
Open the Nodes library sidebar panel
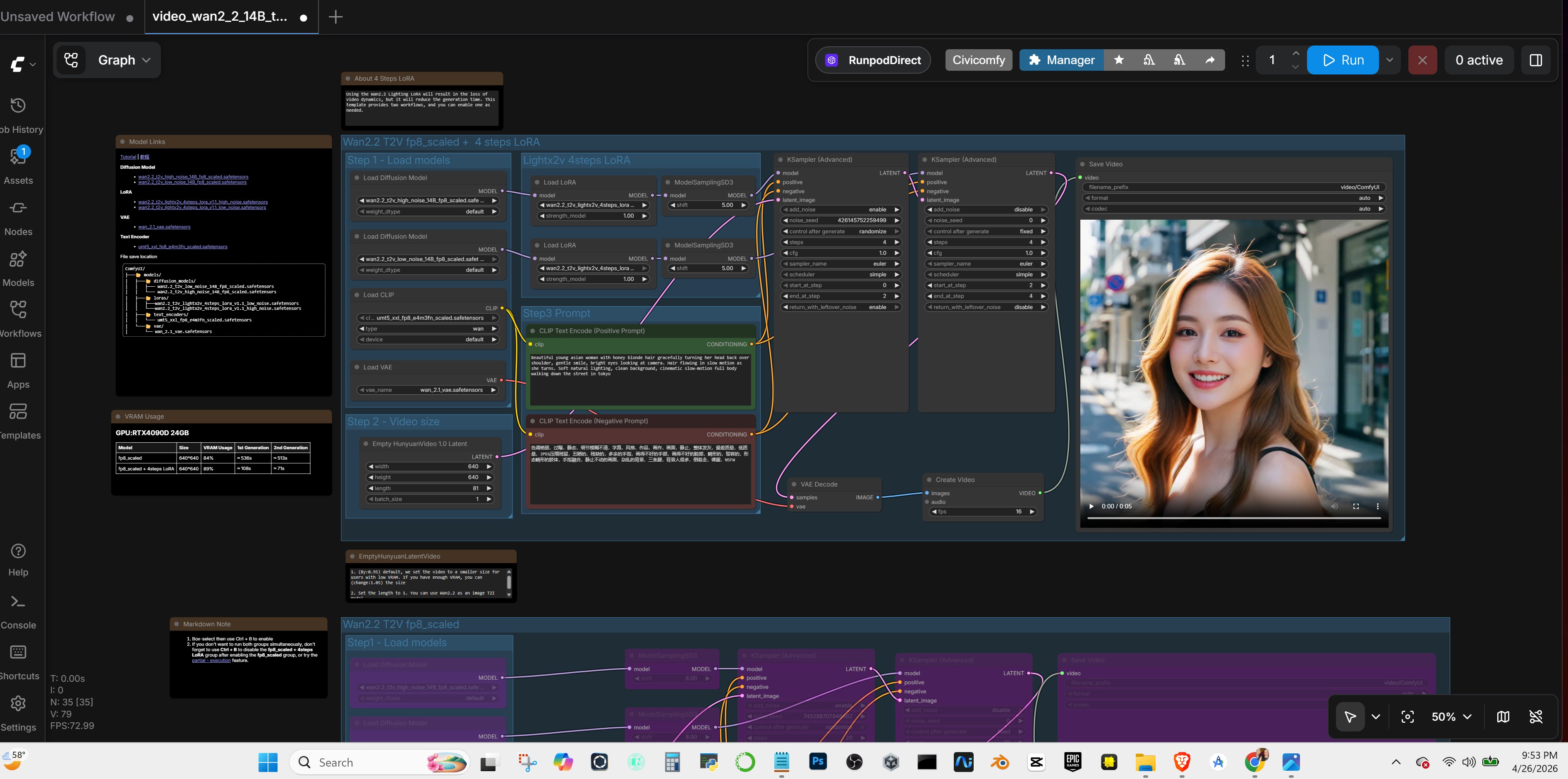(18, 218)
